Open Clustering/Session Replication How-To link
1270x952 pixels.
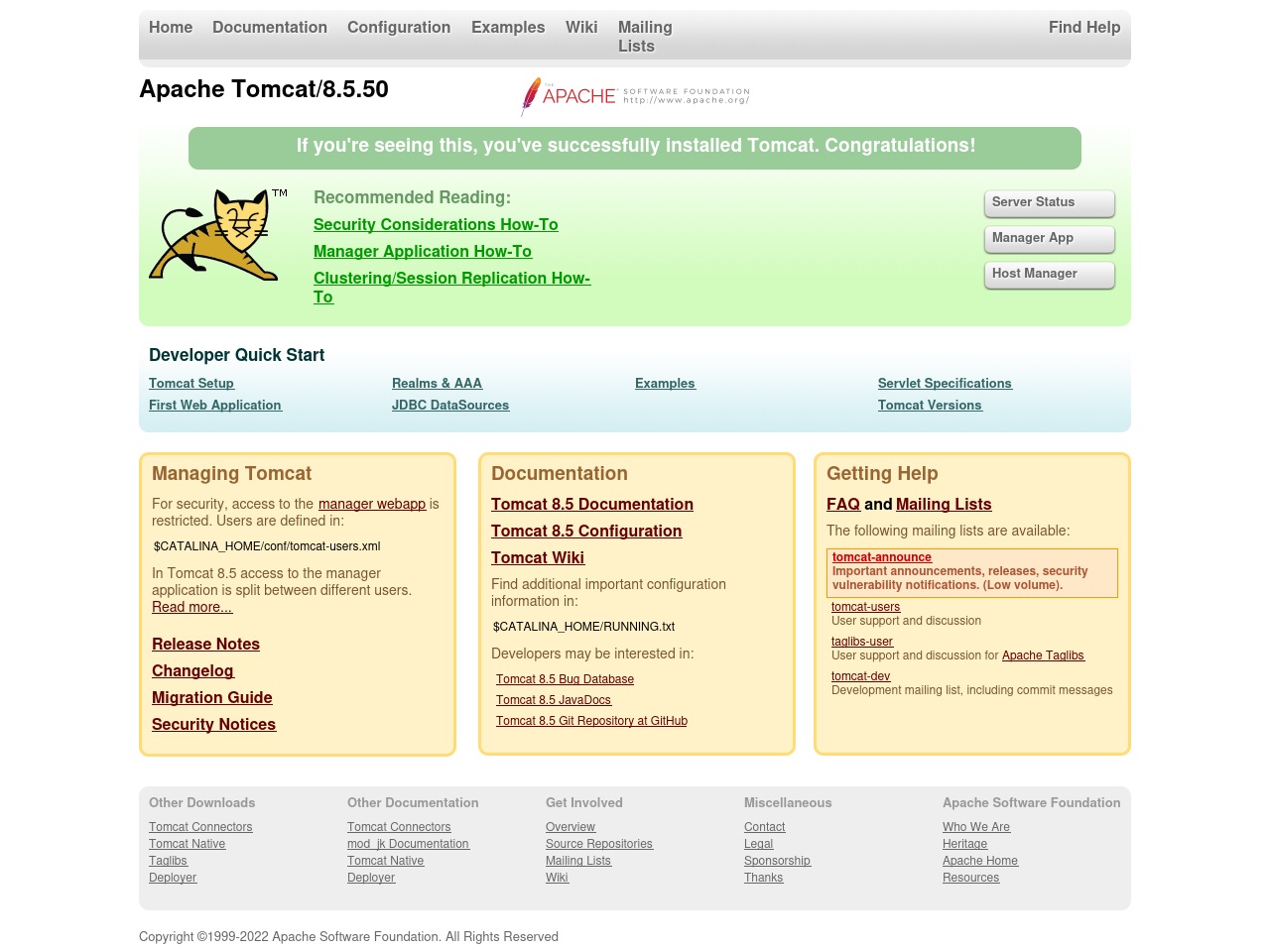tap(451, 288)
